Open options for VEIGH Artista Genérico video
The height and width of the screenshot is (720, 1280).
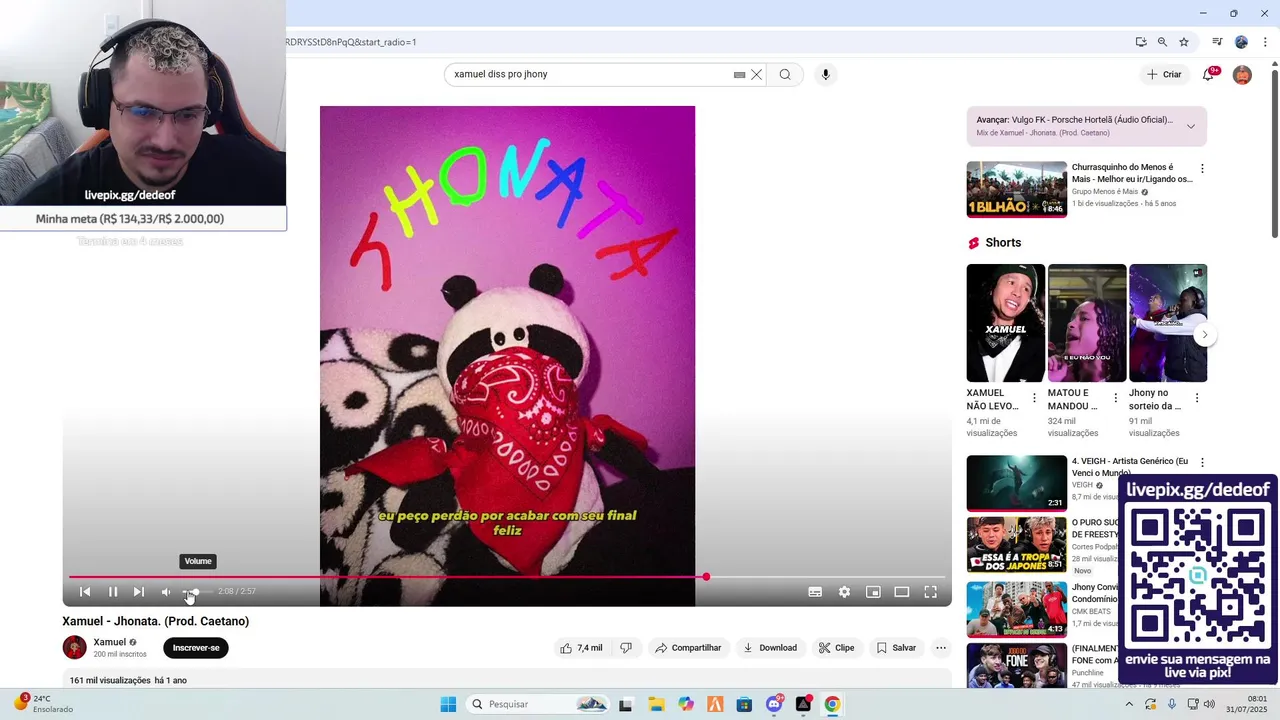click(1202, 463)
